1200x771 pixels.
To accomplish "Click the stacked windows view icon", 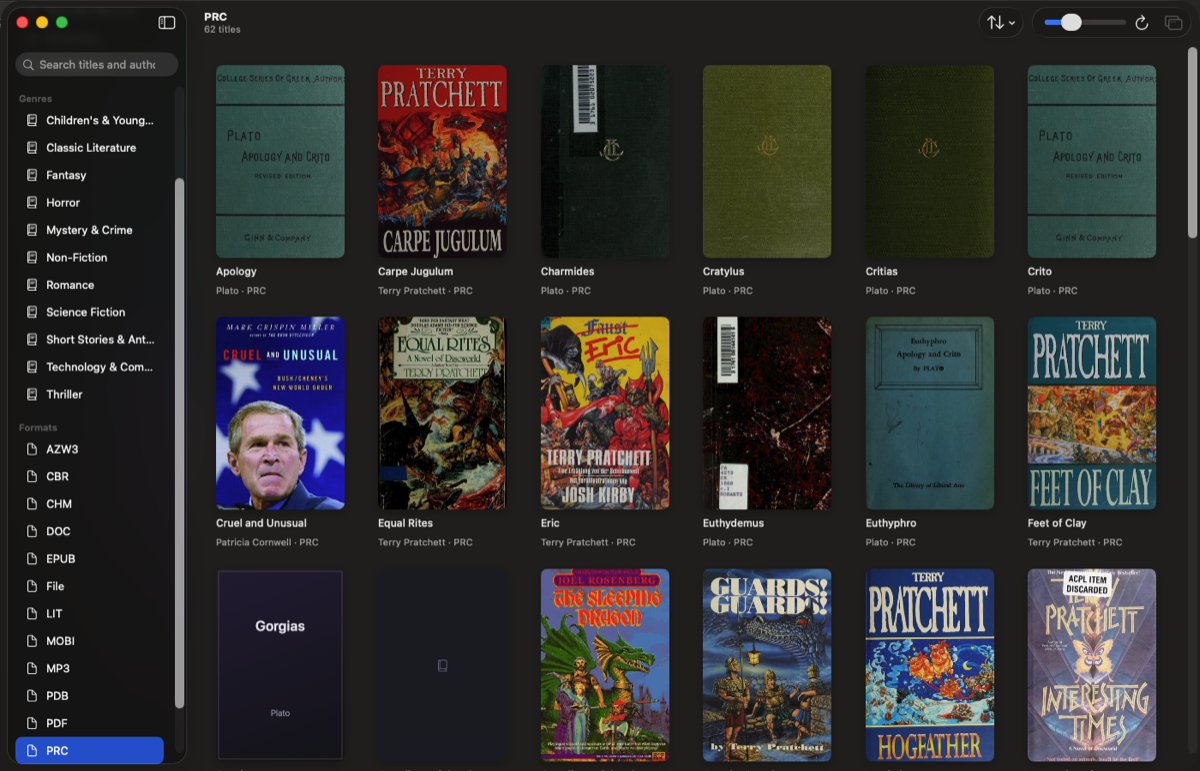I will point(1173,22).
